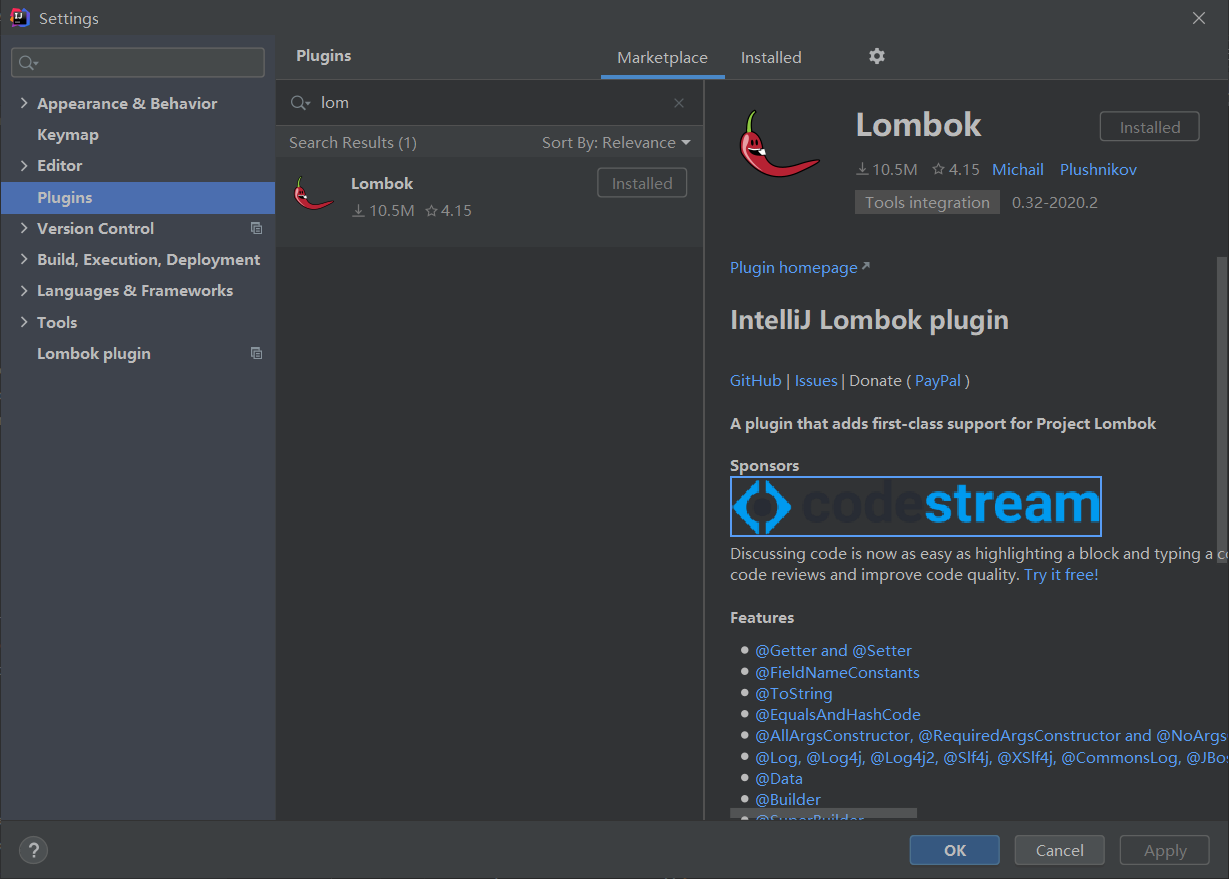Select Plugins in settings tree
This screenshot has width=1229, height=879.
[138, 197]
